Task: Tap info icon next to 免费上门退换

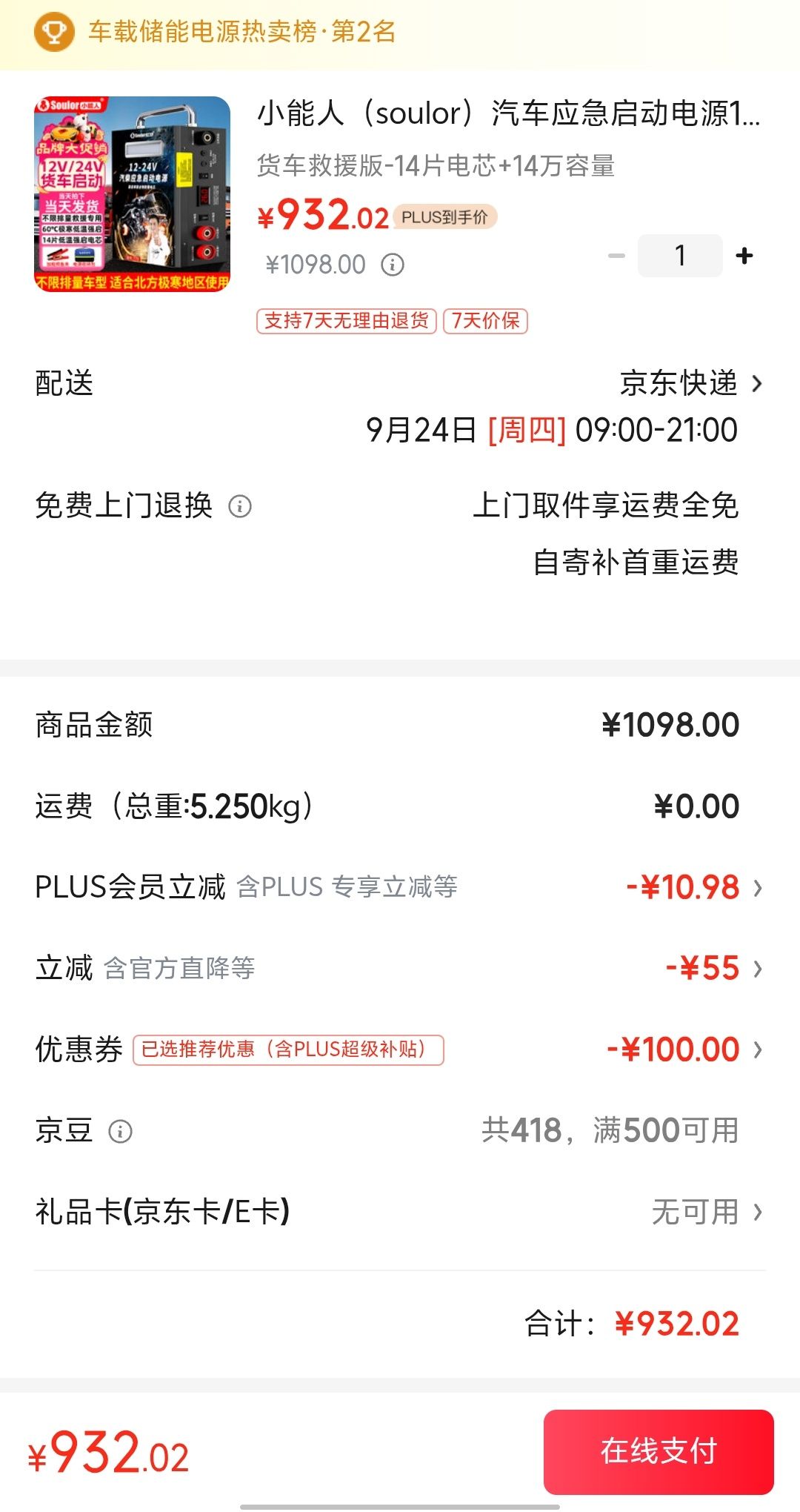Action: (x=240, y=506)
